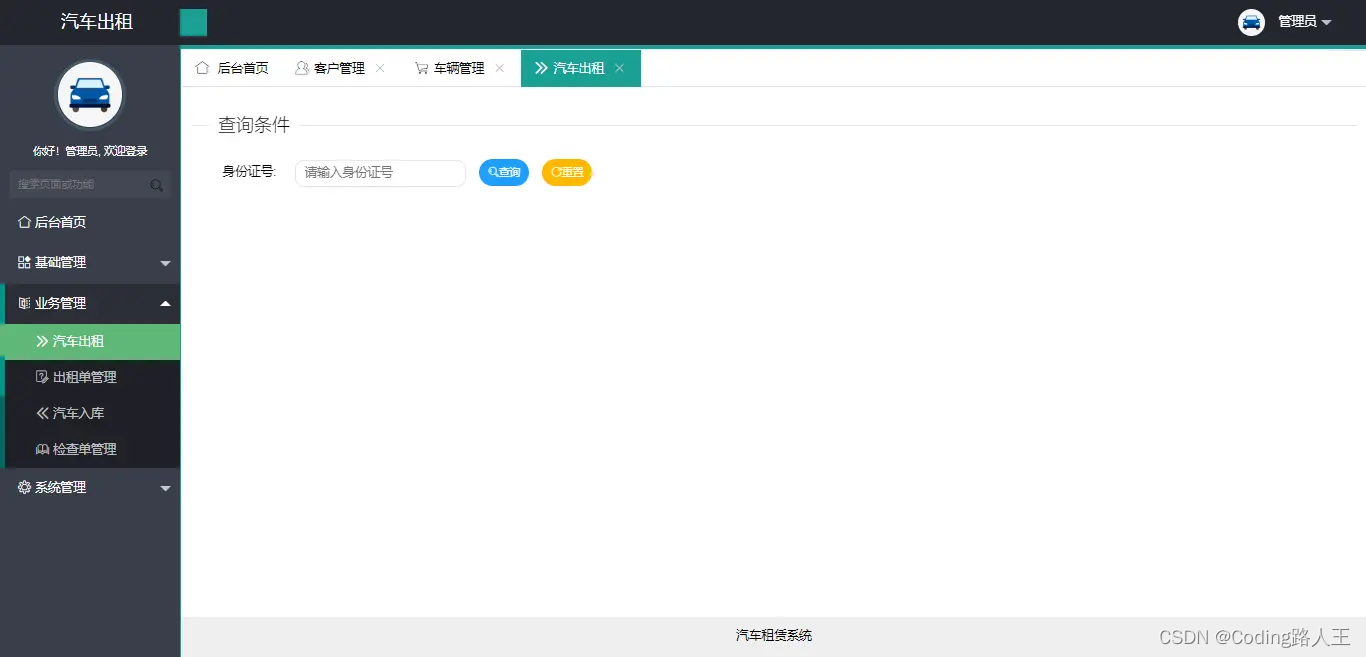
Task: Focus the sidebar page search field
Action: (90, 184)
